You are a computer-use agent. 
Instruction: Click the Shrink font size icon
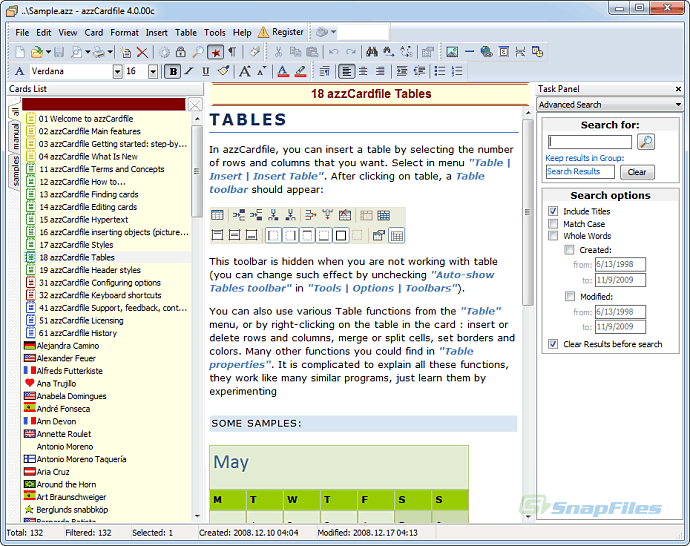[x=262, y=71]
